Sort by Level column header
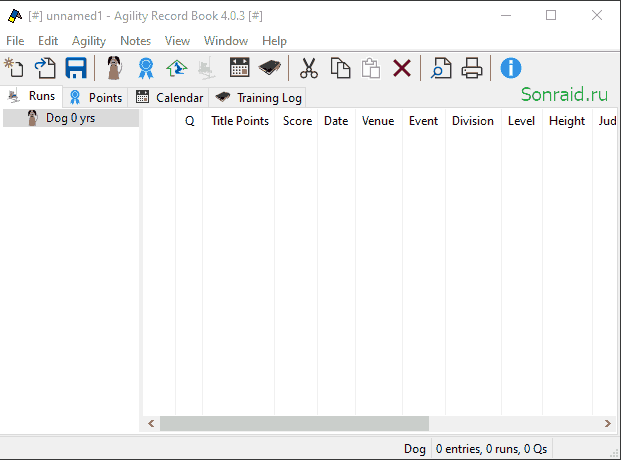Screen dimensions: 621x460 [521, 121]
